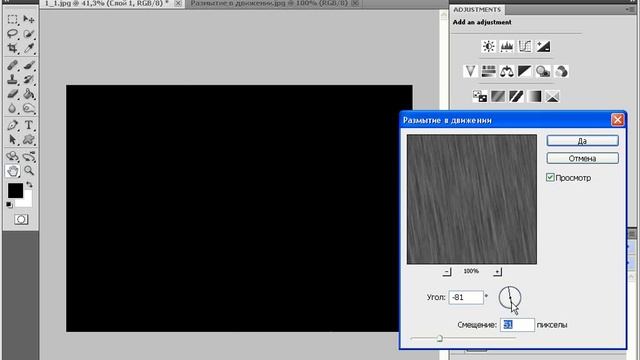Add a Hue/Saturation adjustment
Viewport: 640px width, 360px height.
pyautogui.click(x=489, y=71)
